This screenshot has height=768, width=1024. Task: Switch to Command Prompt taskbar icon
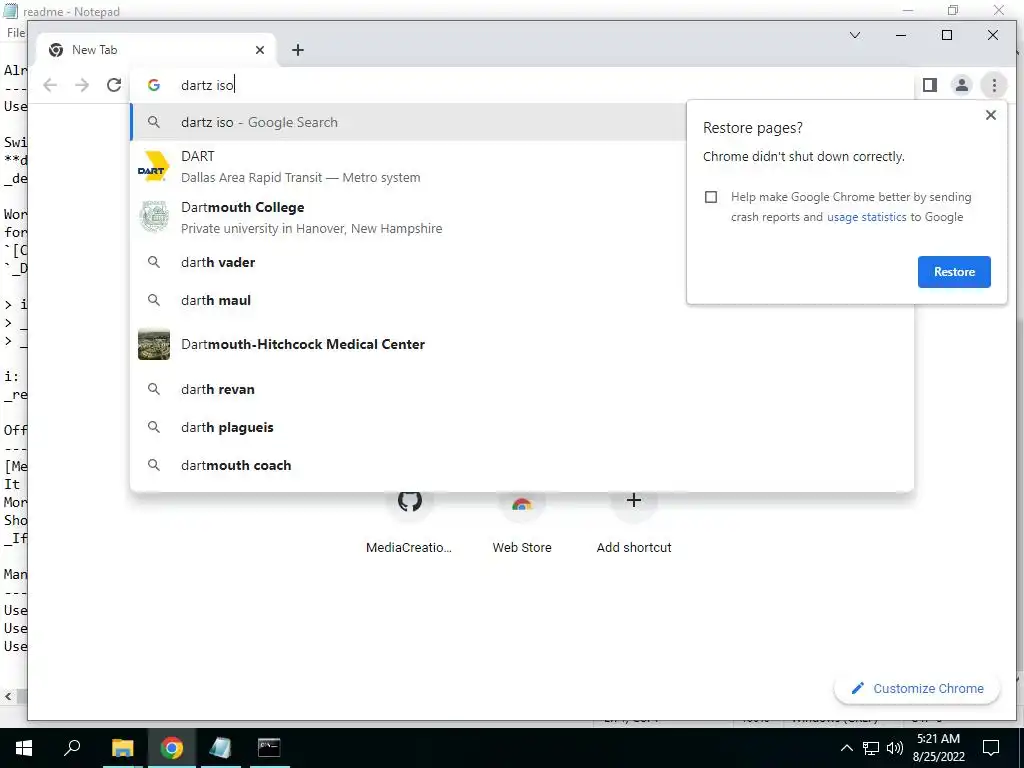click(x=268, y=748)
